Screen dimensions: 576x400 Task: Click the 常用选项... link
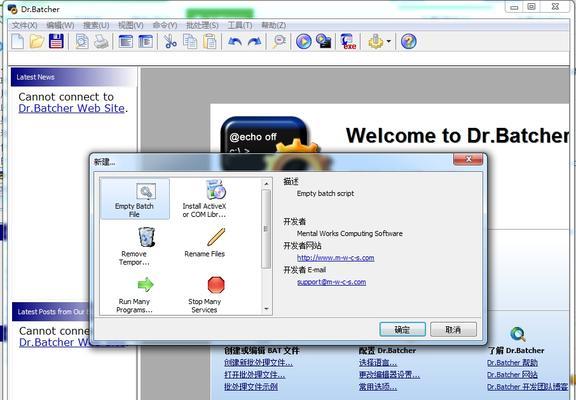click(378, 387)
